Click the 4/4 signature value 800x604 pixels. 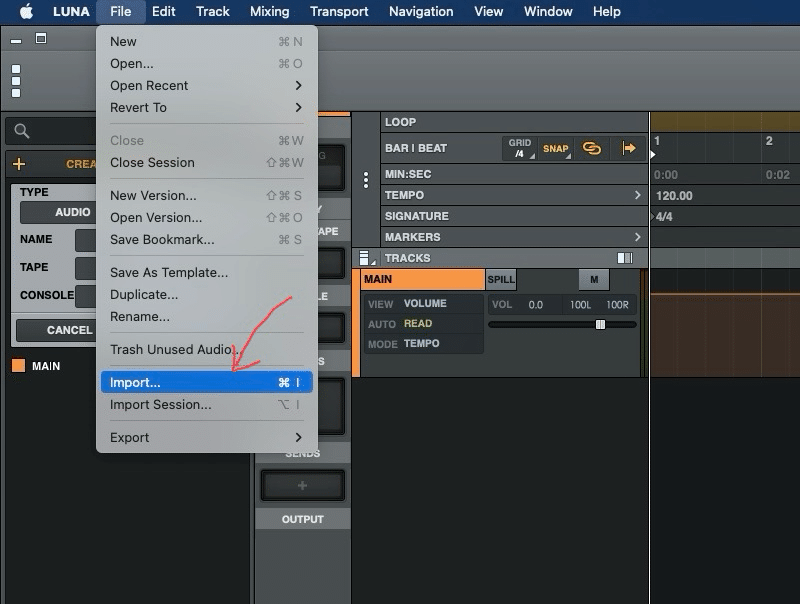664,217
